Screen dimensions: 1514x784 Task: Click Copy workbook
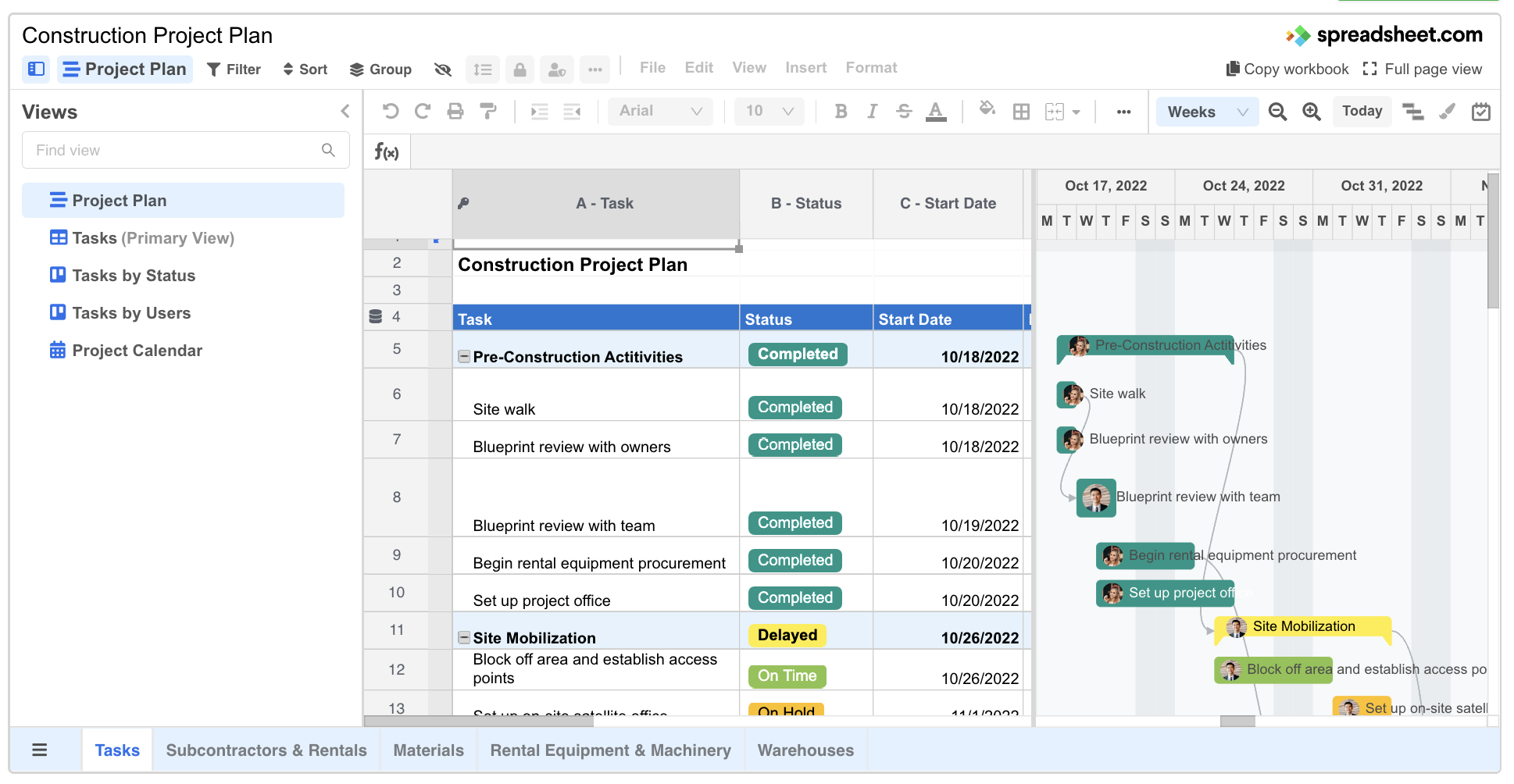click(x=1286, y=69)
